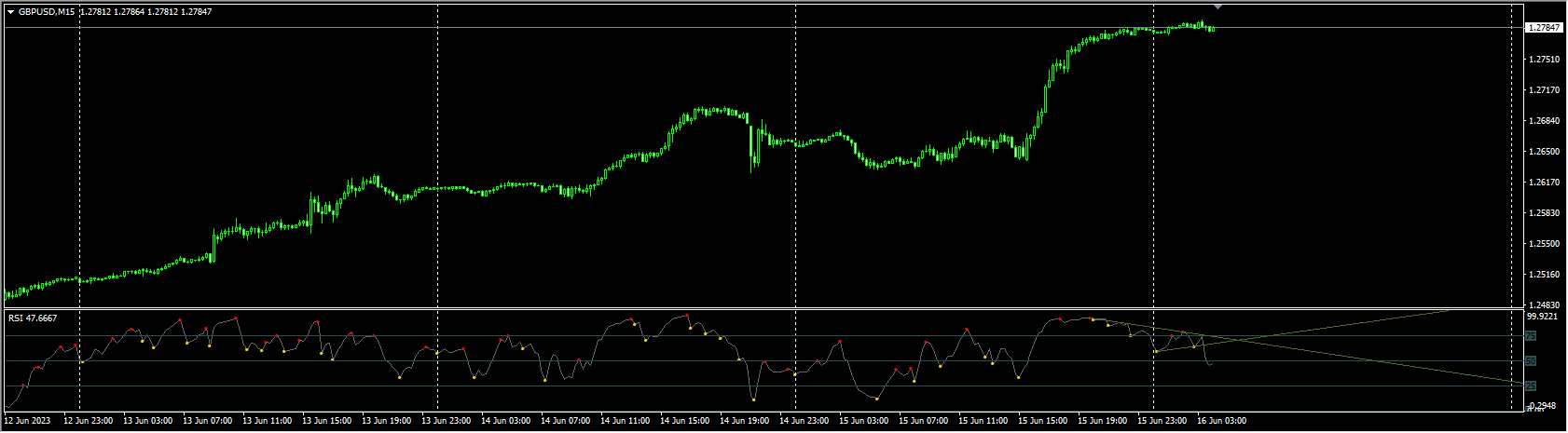
Task: Click the 14 Jun 19:00 time label
Action: coord(745,422)
